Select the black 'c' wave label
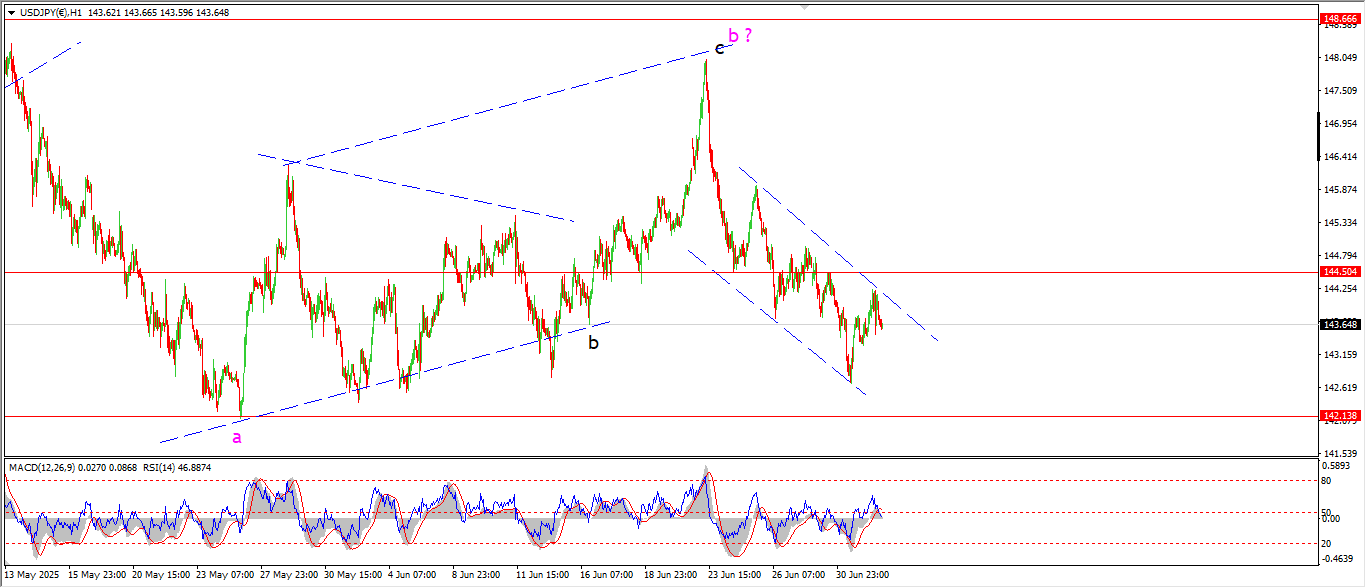The image size is (1366, 588). (x=719, y=48)
